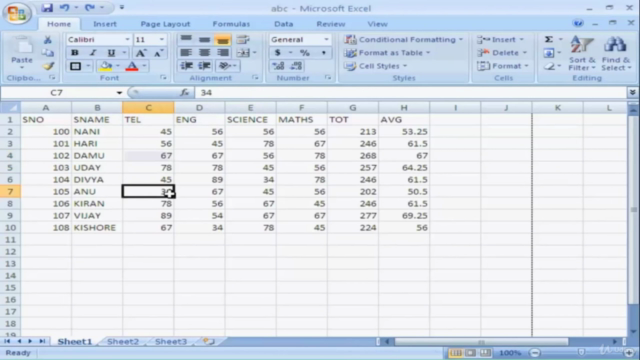Align text right
This screenshot has width=640, height=360.
click(x=223, y=53)
